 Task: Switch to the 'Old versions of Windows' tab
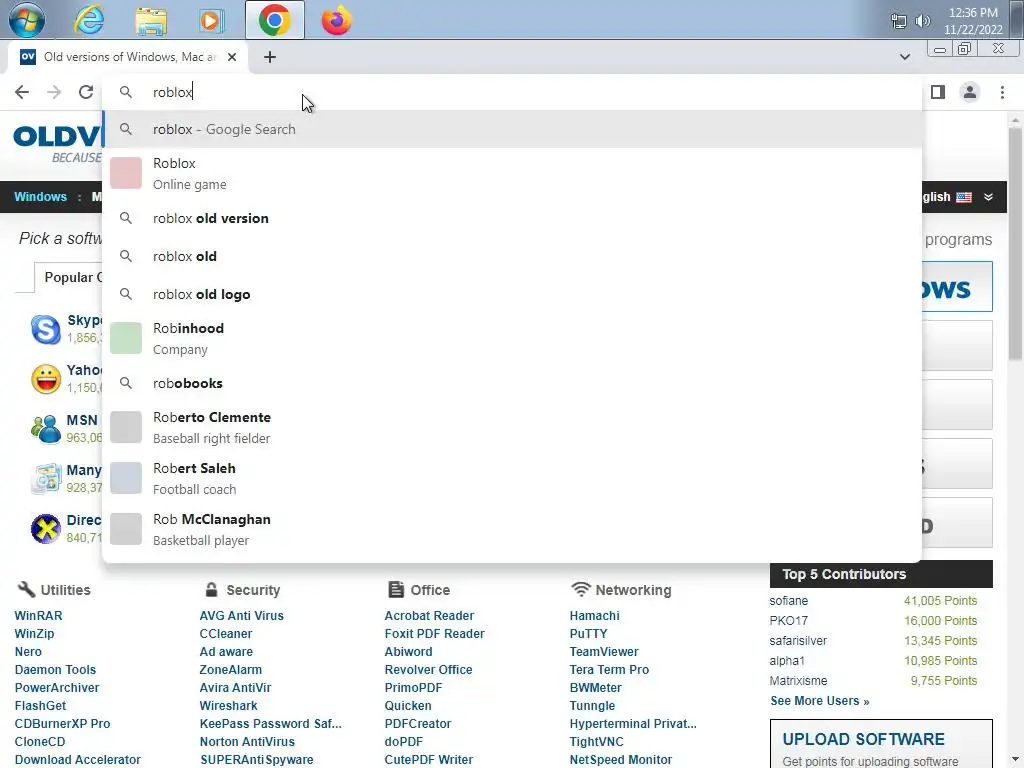pyautogui.click(x=128, y=57)
